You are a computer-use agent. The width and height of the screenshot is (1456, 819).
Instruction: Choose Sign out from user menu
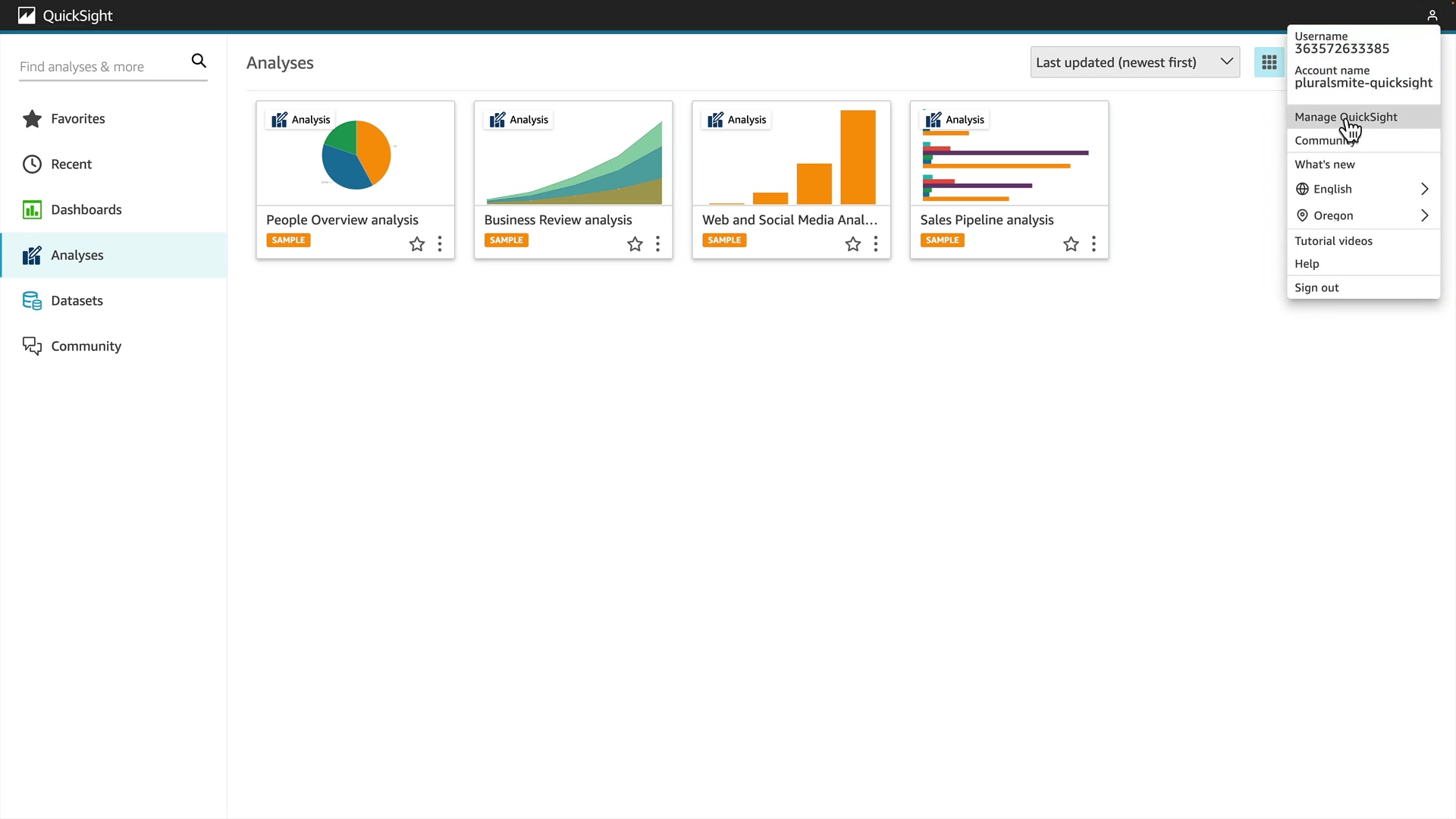1316,288
